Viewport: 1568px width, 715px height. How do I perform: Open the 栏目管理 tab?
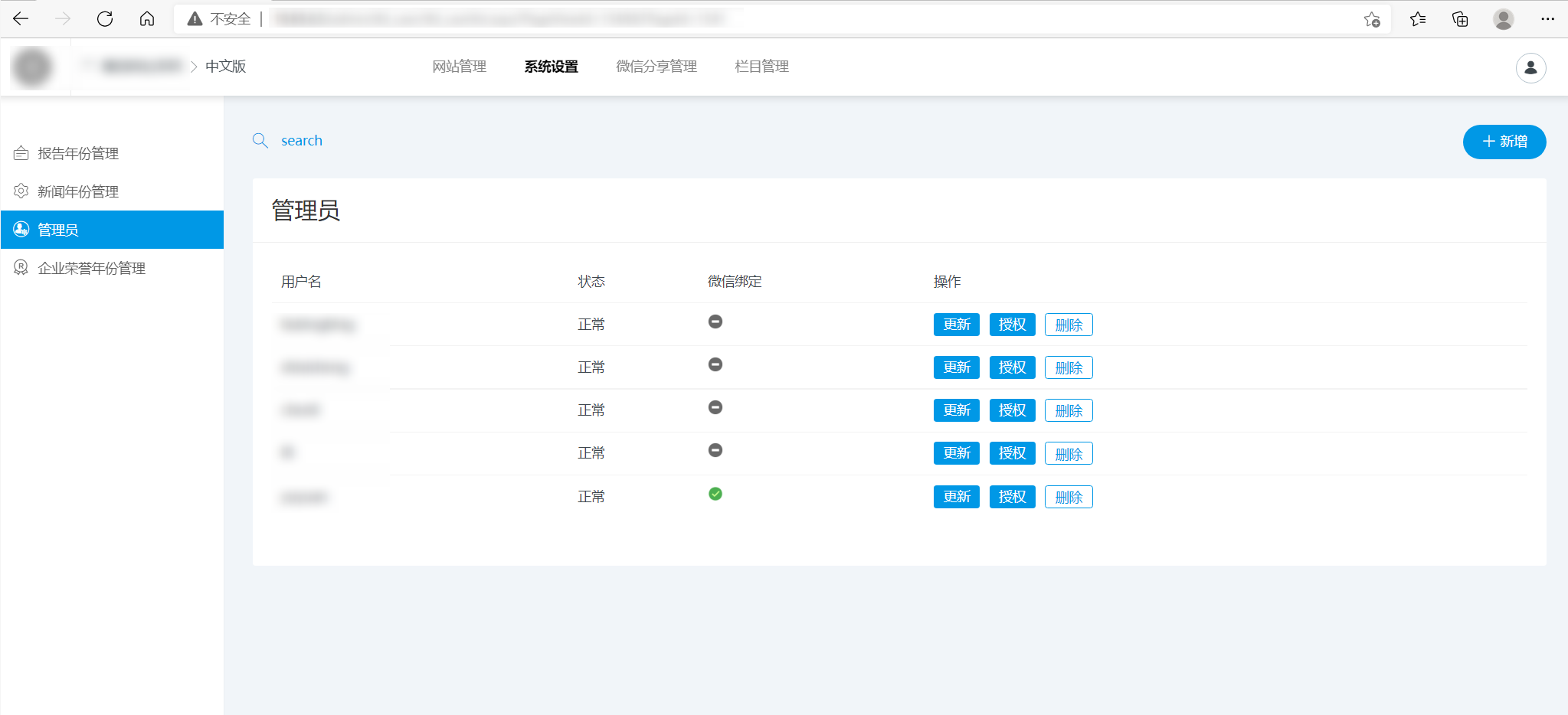(761, 67)
